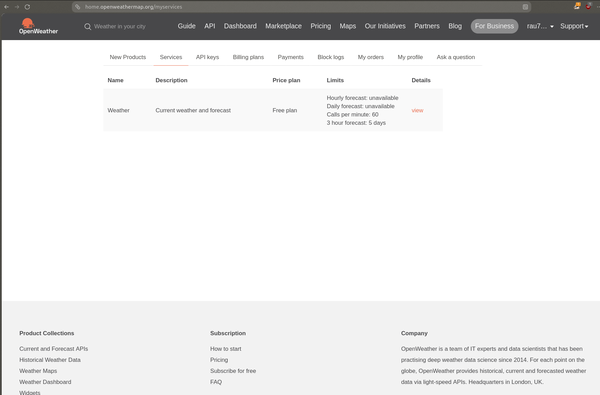Click the icon at the address bar's right end
Image resolution: width=600 pixels, height=395 pixels.
click(525, 7)
